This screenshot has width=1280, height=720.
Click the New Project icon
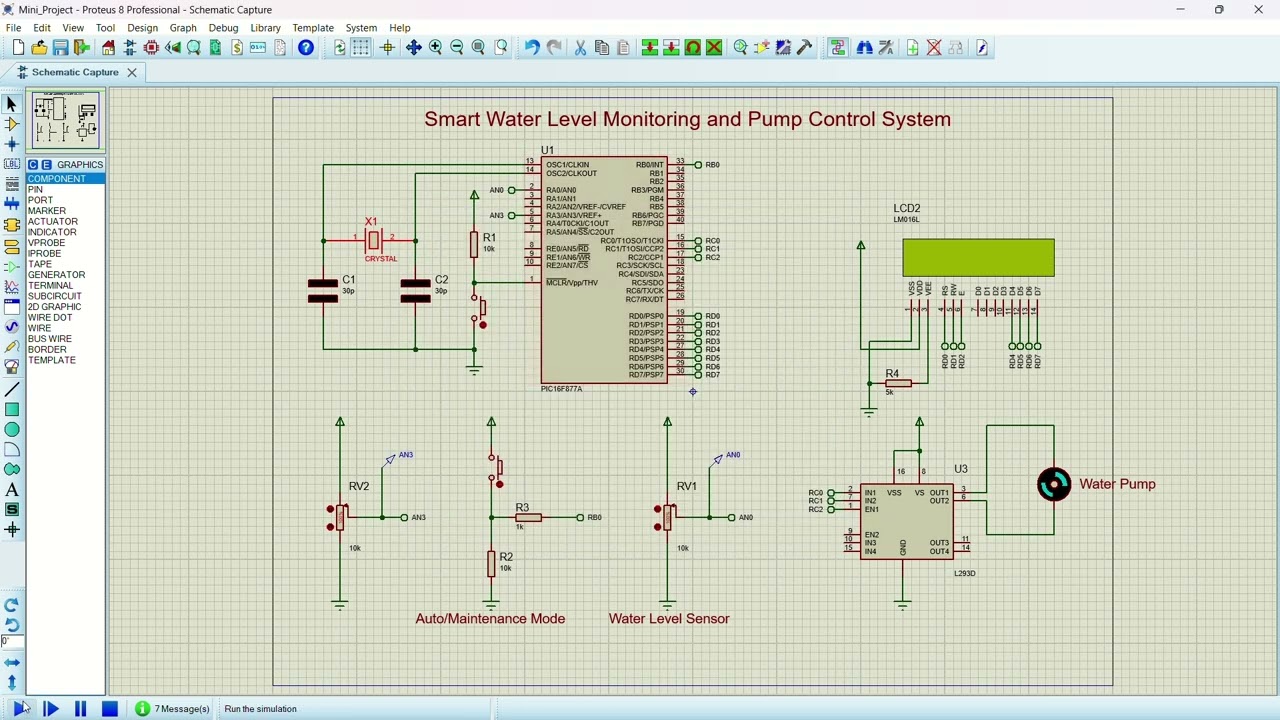(18, 48)
